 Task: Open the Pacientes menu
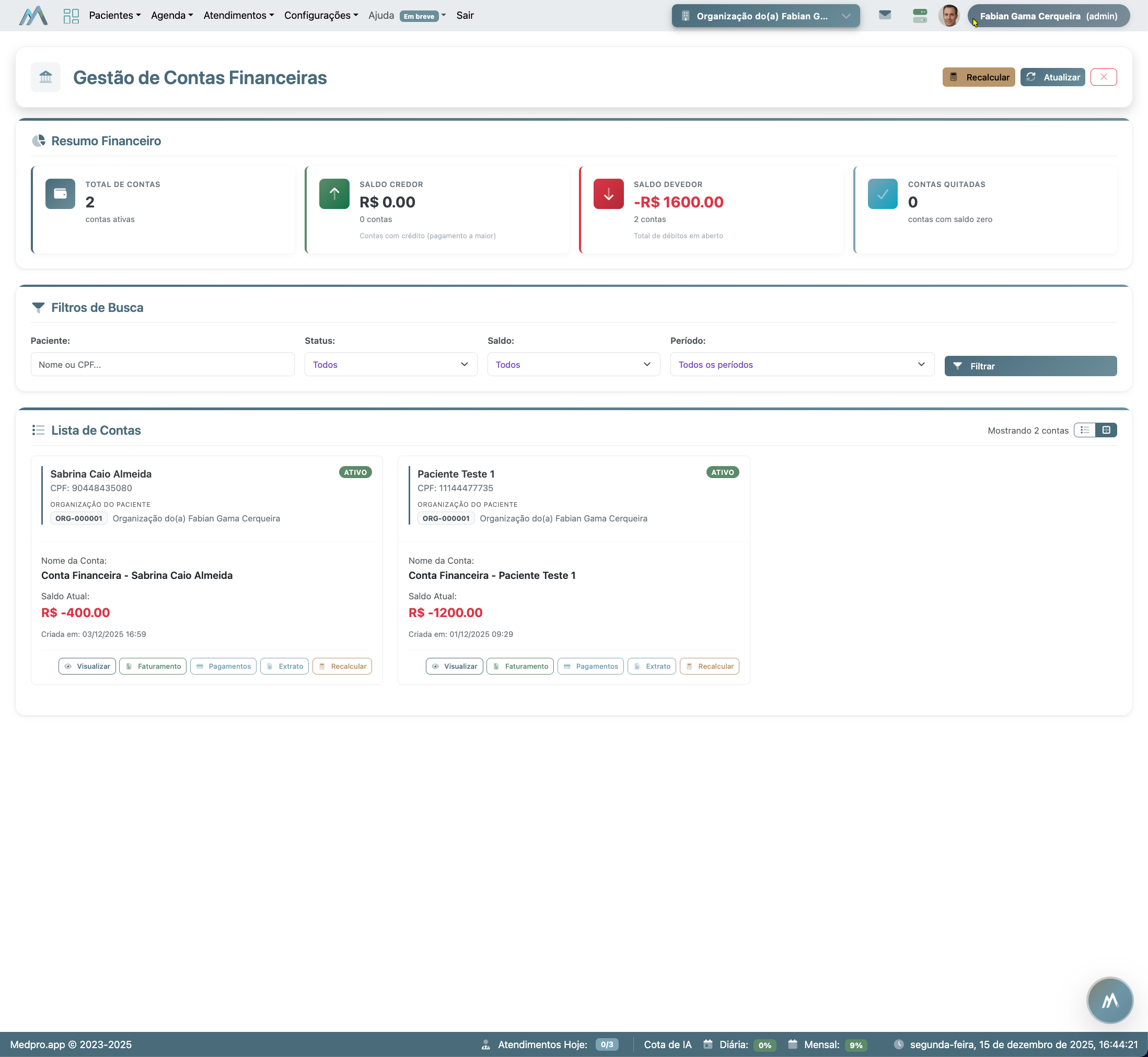pyautogui.click(x=114, y=16)
